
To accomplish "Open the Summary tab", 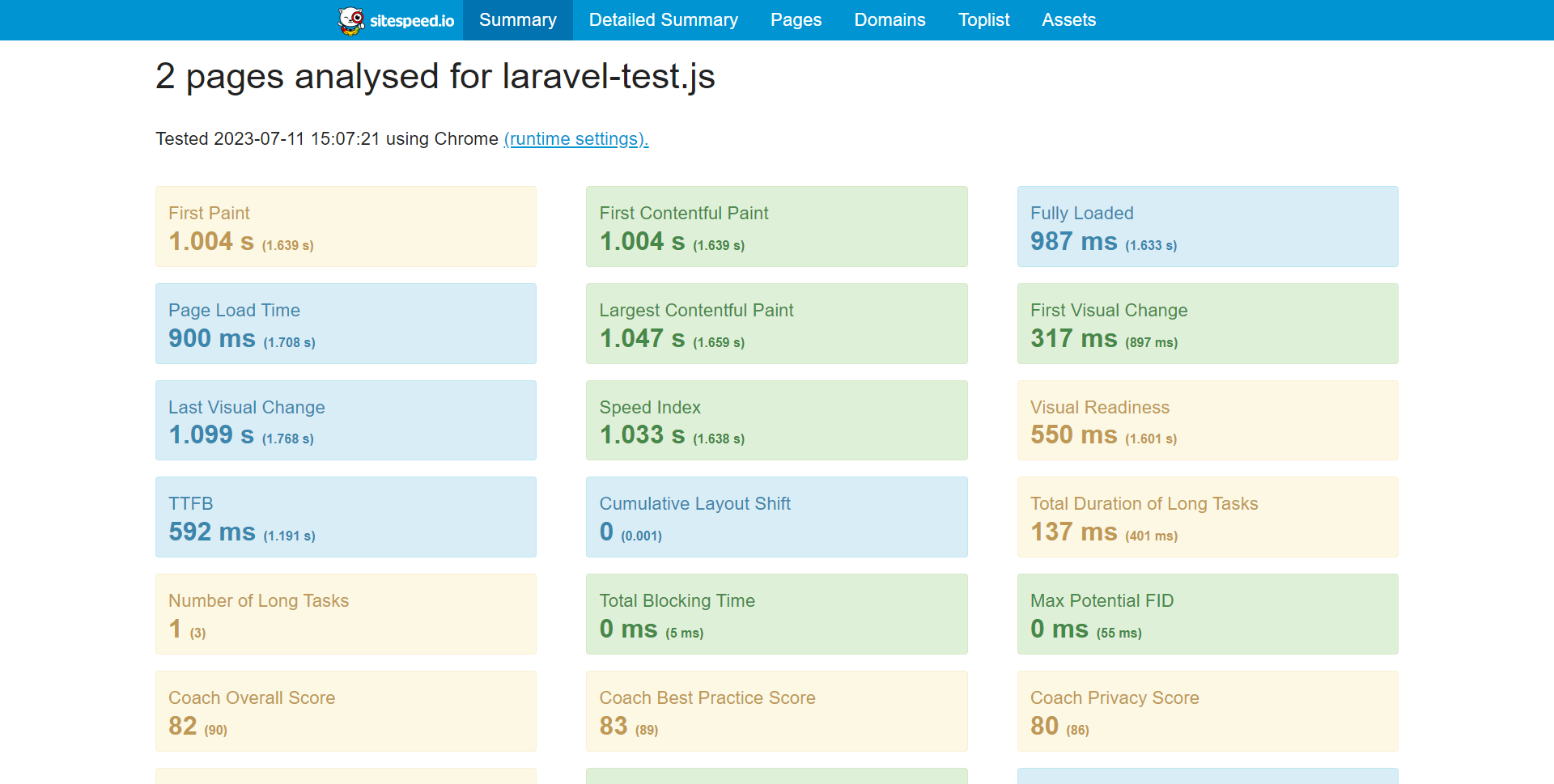I will click(518, 20).
